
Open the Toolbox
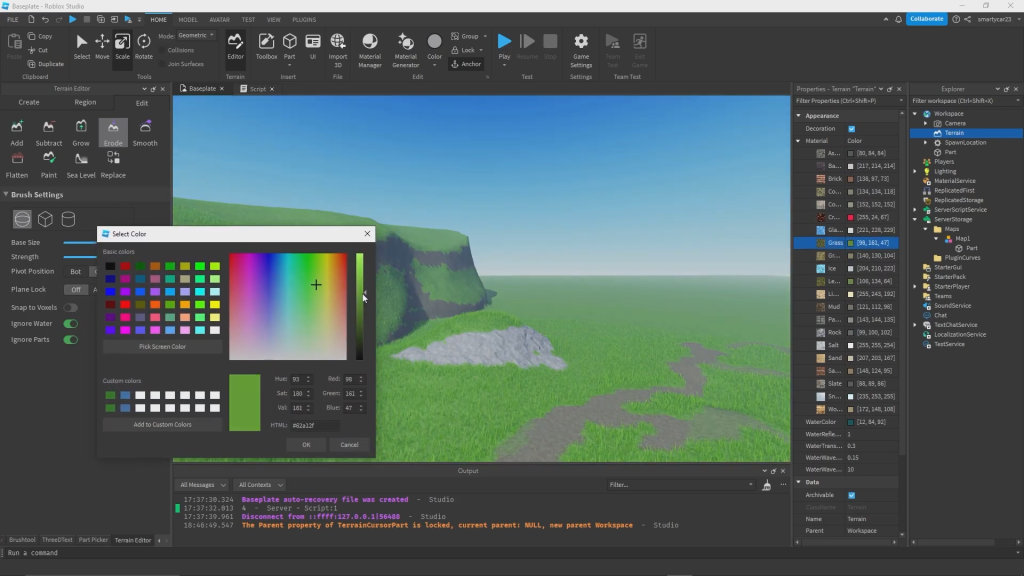tap(266, 47)
